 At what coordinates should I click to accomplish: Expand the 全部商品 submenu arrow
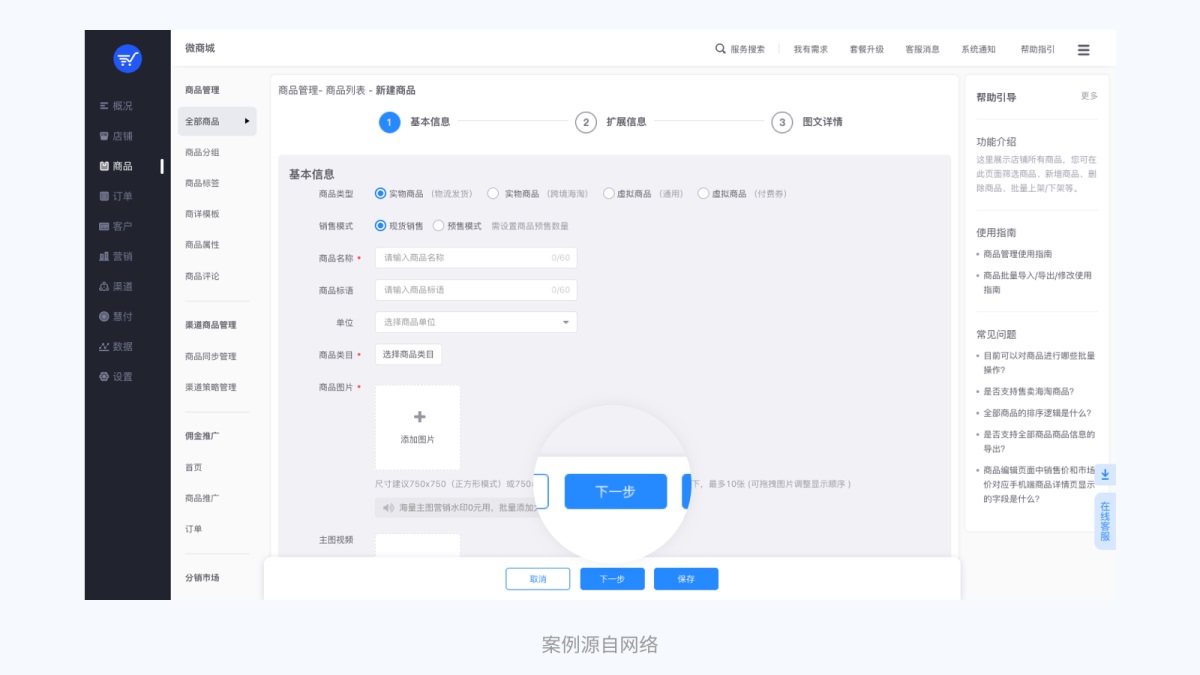coord(247,121)
